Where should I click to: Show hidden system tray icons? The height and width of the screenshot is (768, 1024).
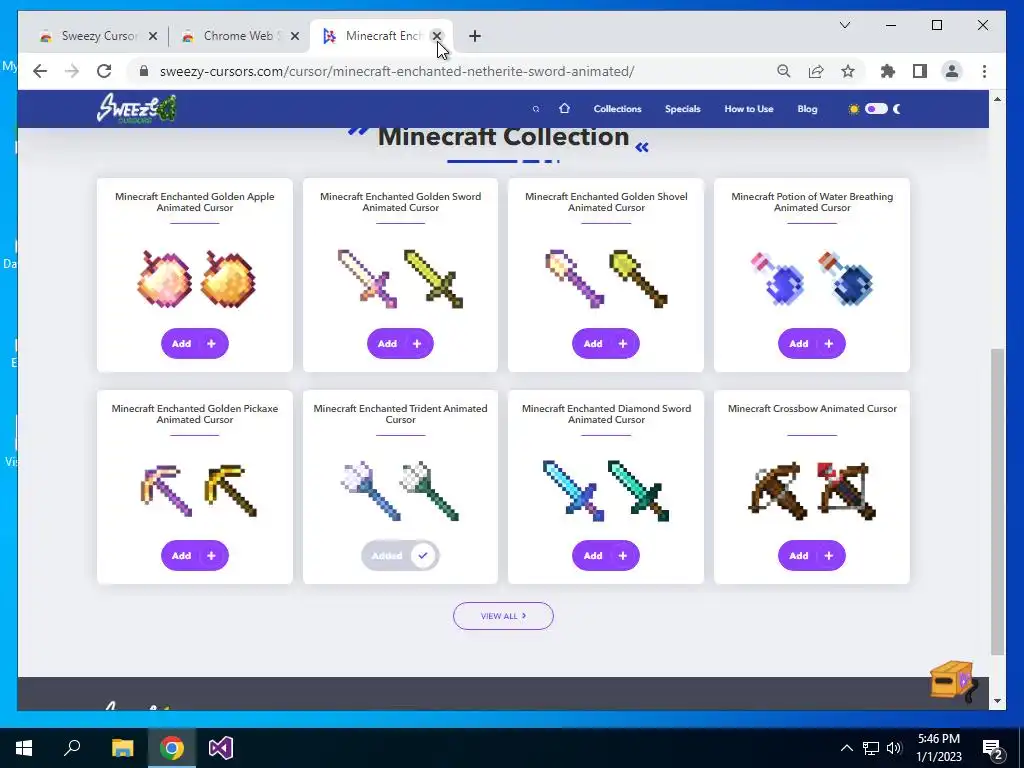click(846, 748)
